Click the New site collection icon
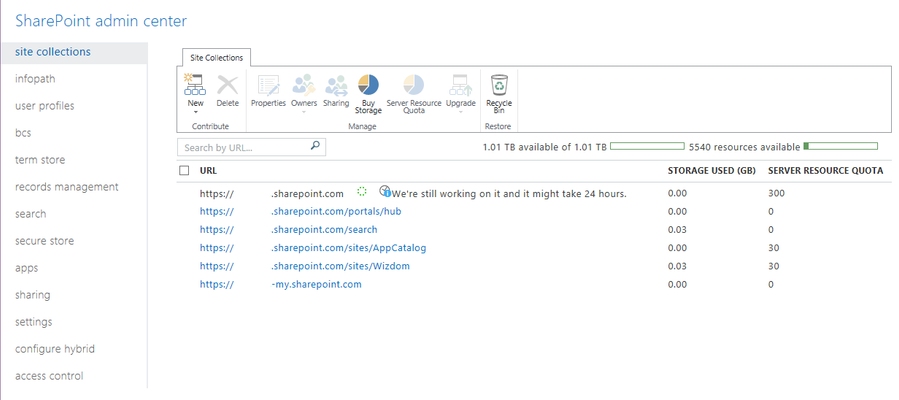The width and height of the screenshot is (899, 400). [195, 84]
